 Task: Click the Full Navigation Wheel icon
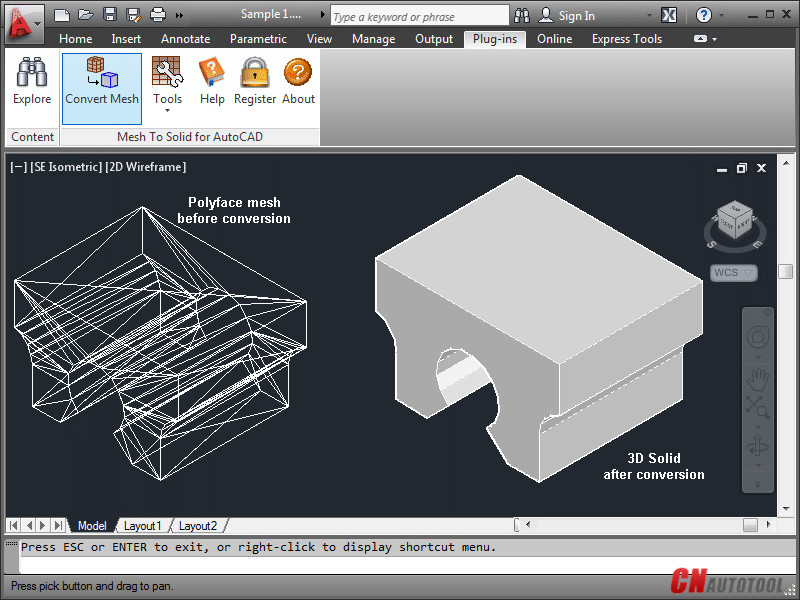pyautogui.click(x=758, y=337)
